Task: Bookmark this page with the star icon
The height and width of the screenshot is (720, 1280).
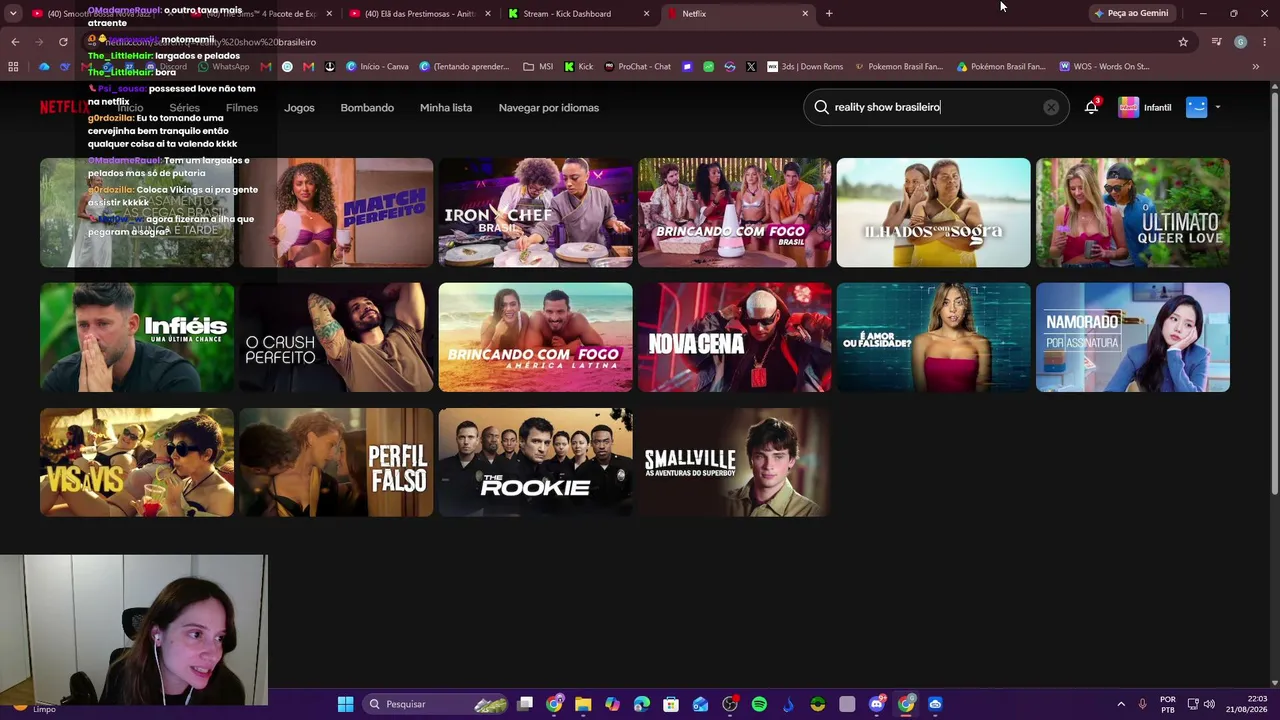Action: 1183,42
